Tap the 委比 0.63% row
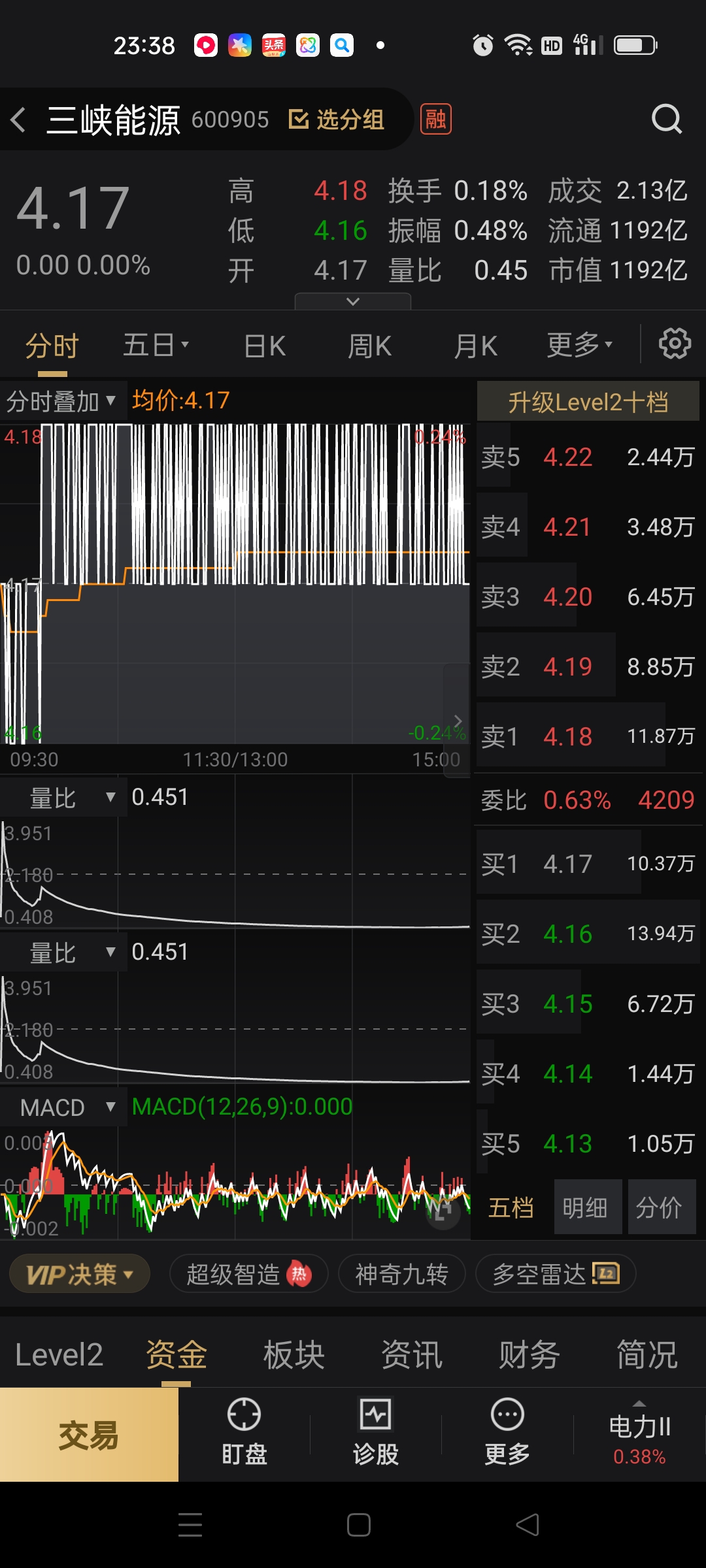The height and width of the screenshot is (1568, 706). tap(588, 800)
